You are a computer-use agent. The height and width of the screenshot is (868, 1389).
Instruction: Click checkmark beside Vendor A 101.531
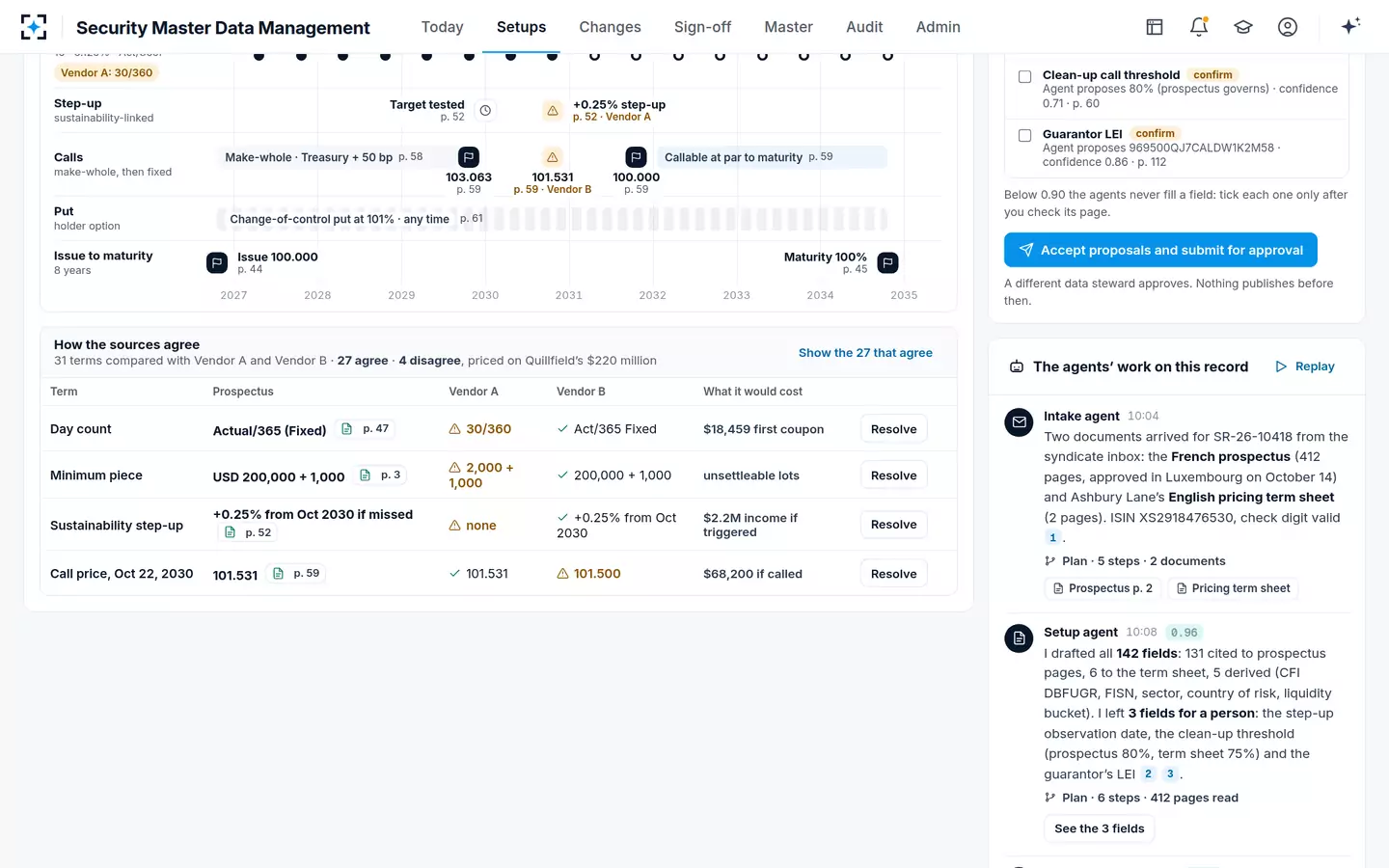point(454,574)
